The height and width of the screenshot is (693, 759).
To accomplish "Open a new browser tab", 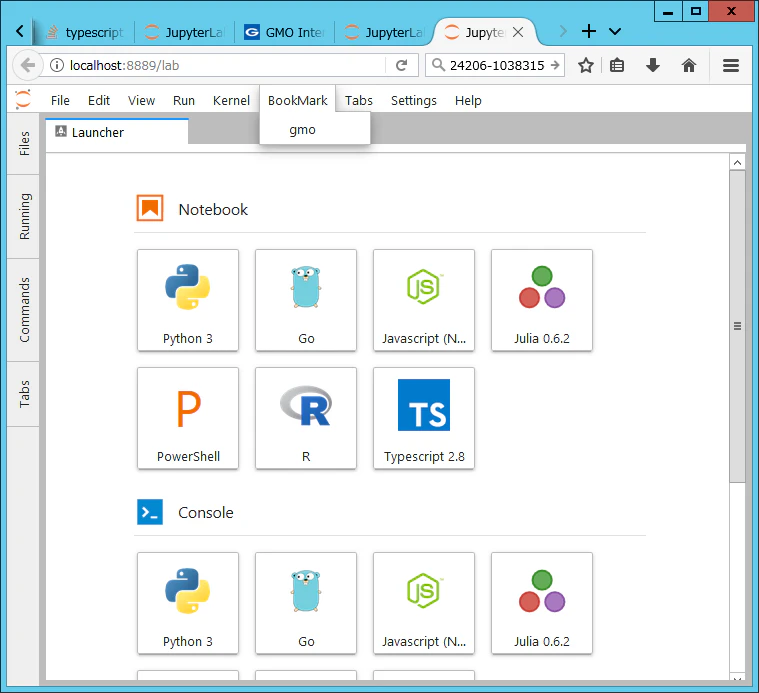I will 589,31.
